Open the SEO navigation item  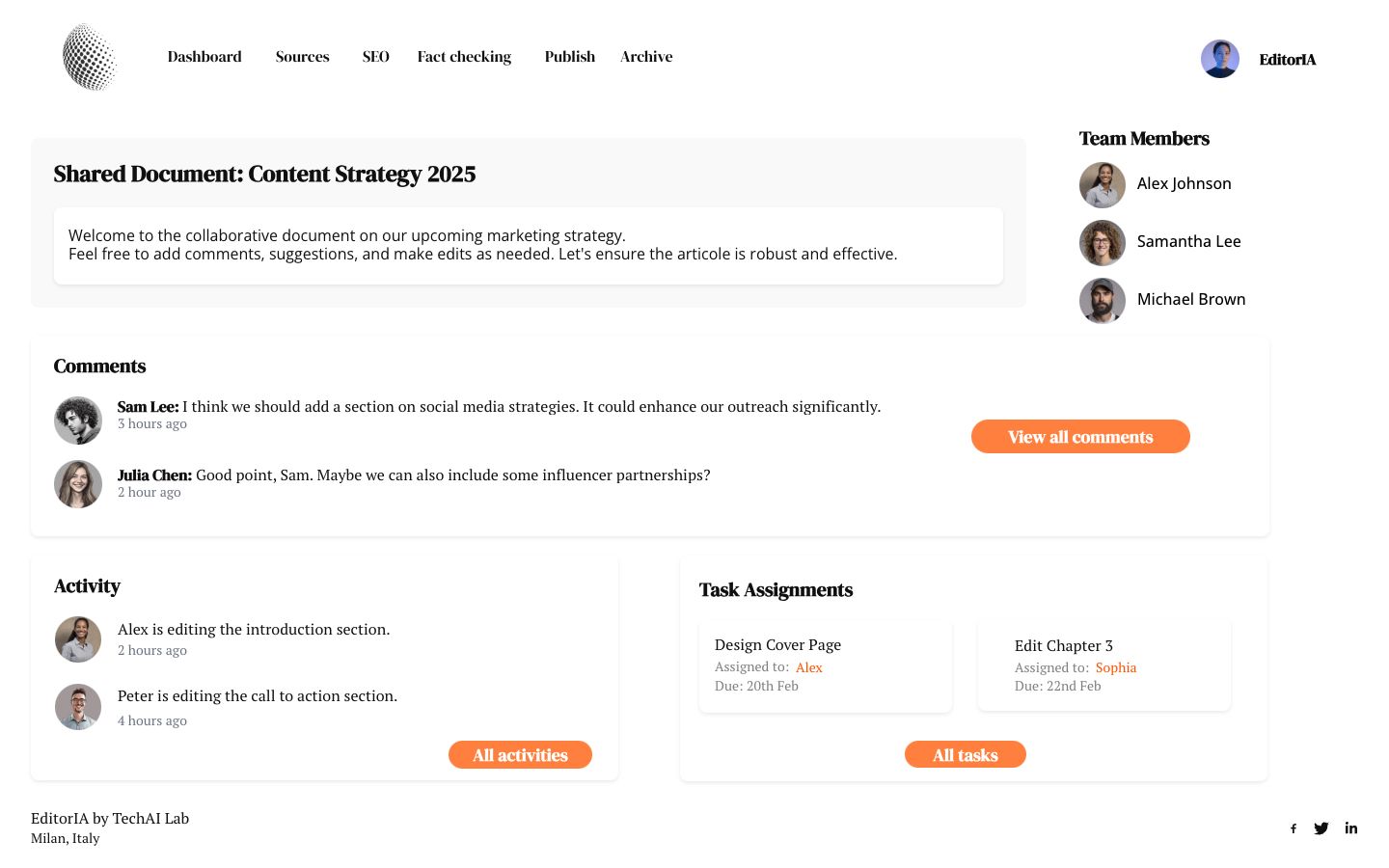[376, 57]
